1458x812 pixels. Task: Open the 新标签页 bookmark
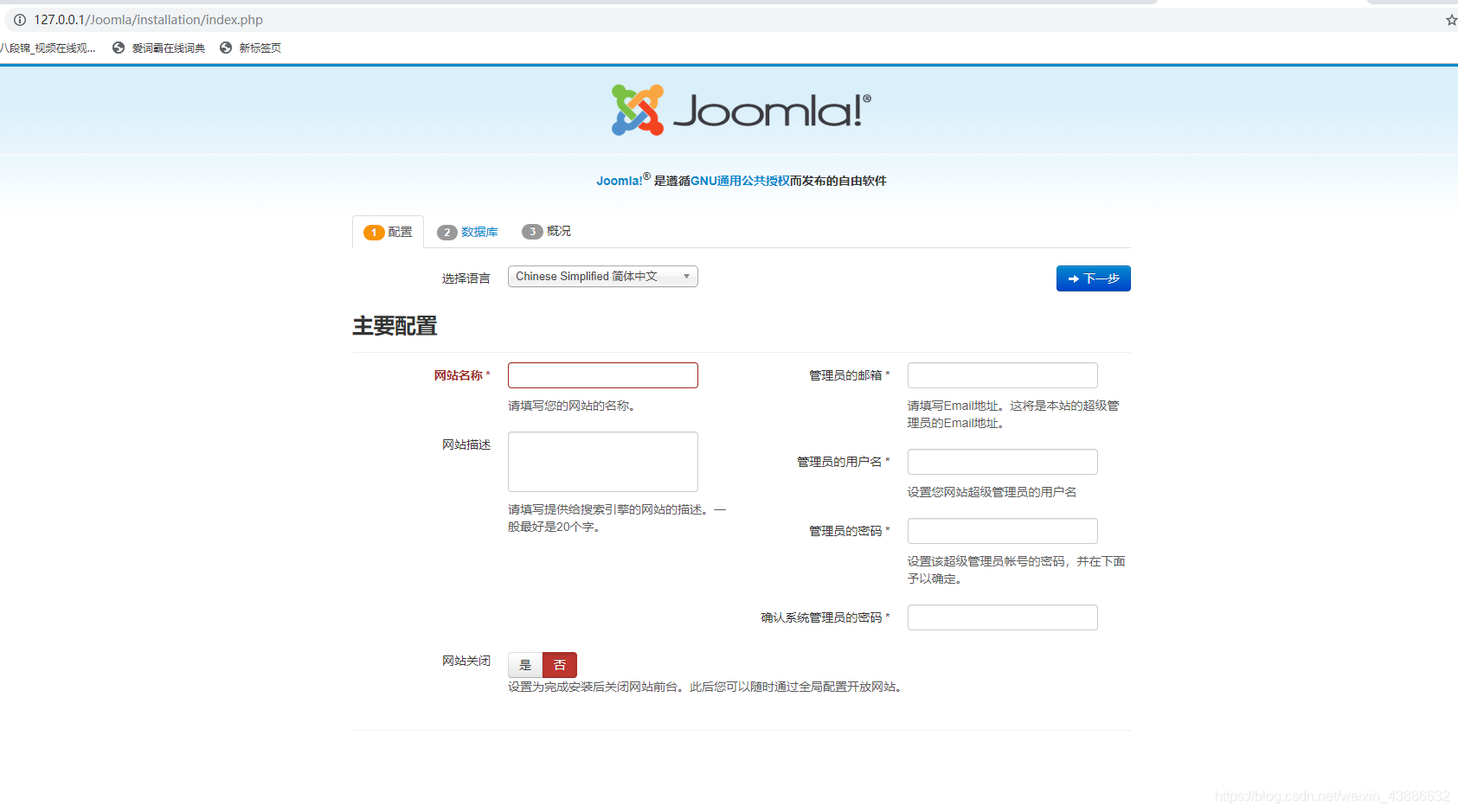(250, 48)
